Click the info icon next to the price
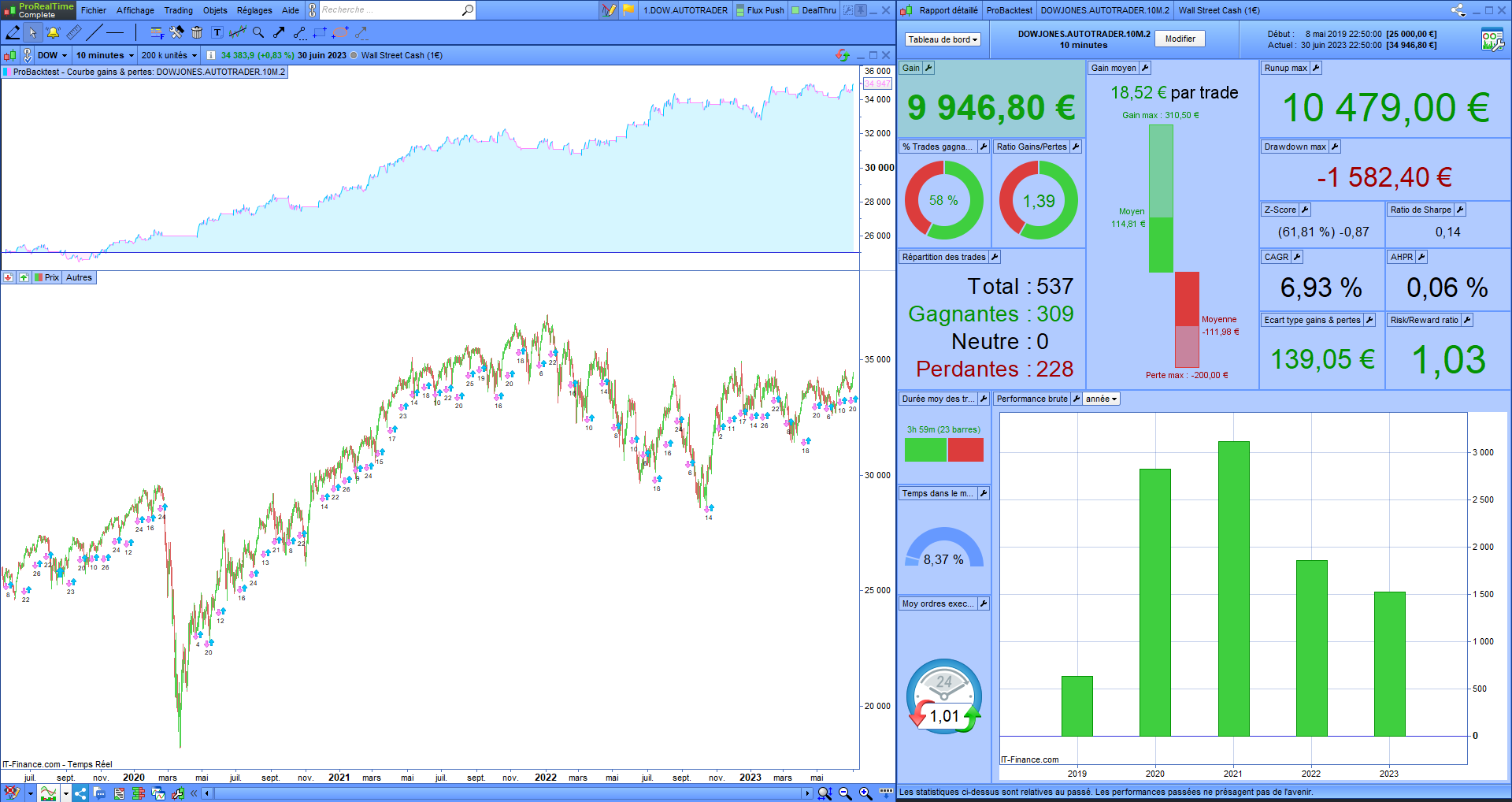 coord(211,55)
